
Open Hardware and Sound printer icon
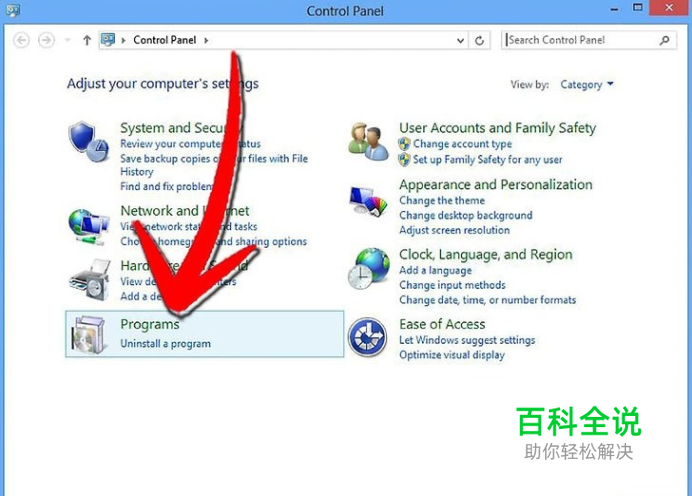(x=90, y=280)
